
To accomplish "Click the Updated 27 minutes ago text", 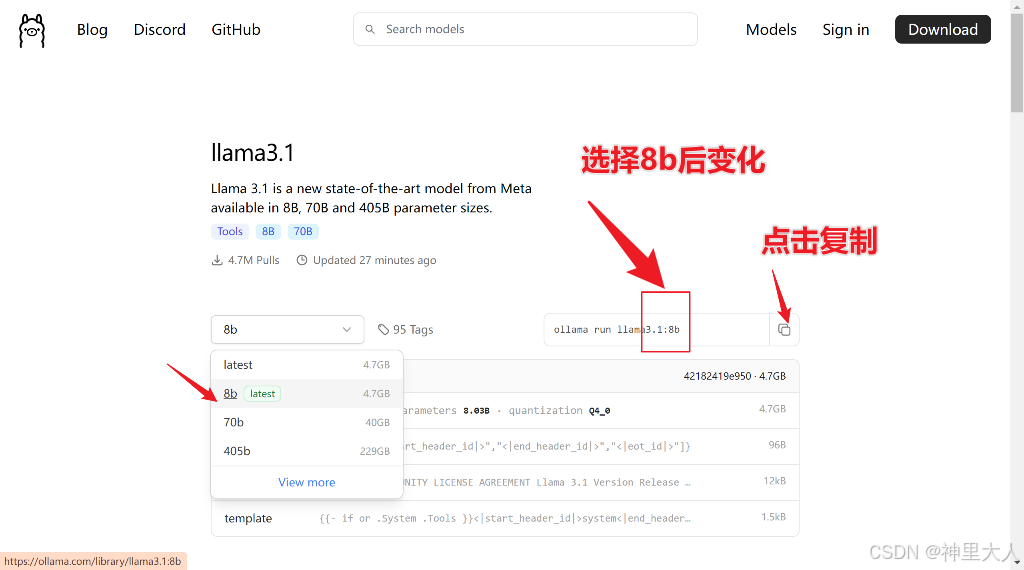I will point(374,261).
